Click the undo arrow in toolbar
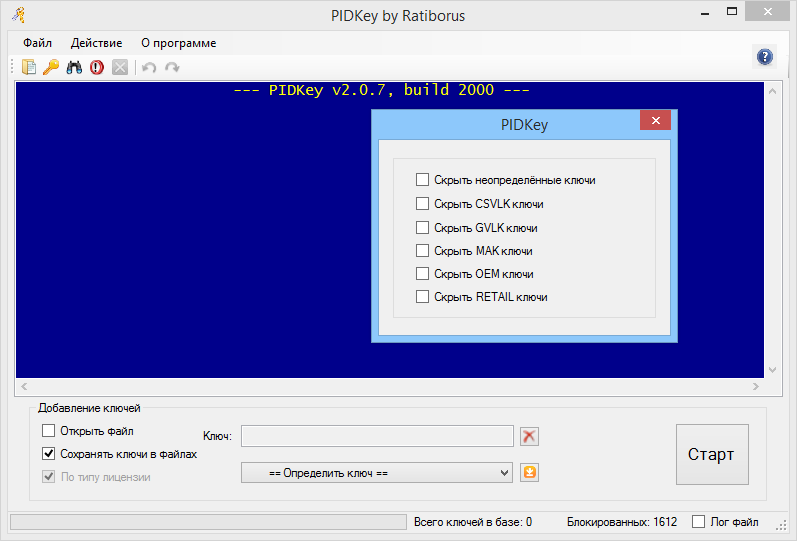The image size is (797, 541). [x=149, y=67]
